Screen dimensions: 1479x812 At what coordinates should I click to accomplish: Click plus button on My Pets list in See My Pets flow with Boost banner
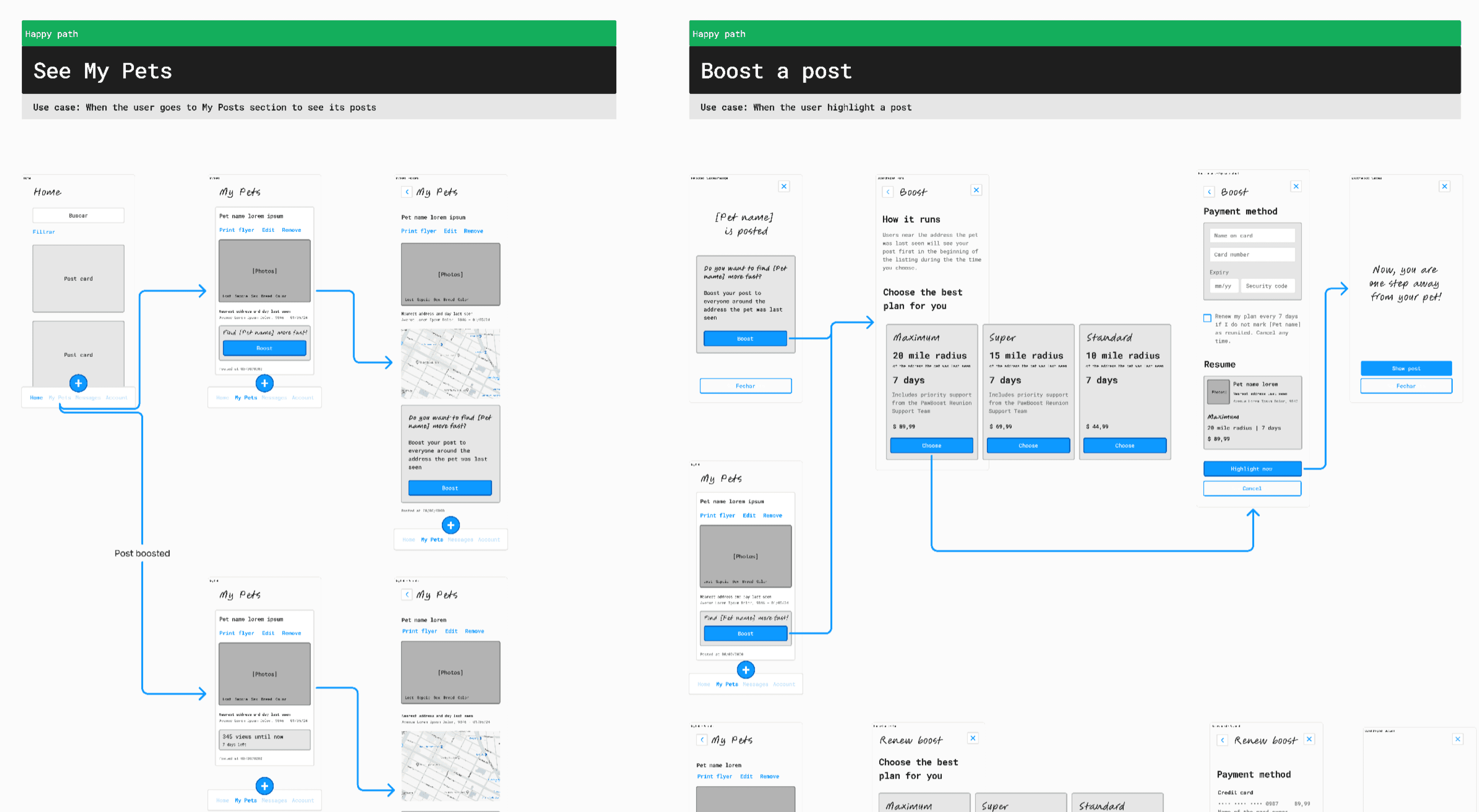pos(264,383)
